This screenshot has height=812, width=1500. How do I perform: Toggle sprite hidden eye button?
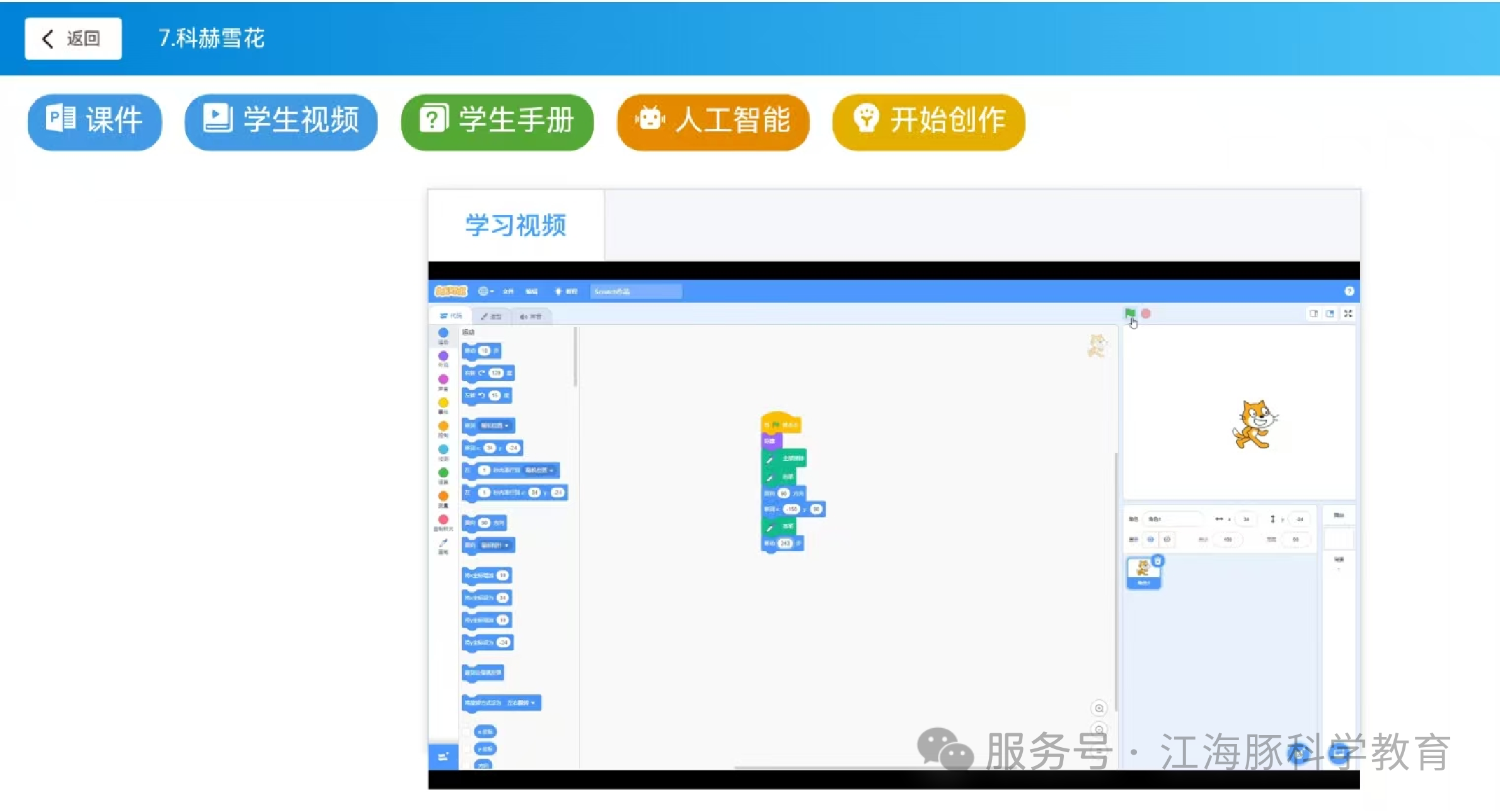1167,539
